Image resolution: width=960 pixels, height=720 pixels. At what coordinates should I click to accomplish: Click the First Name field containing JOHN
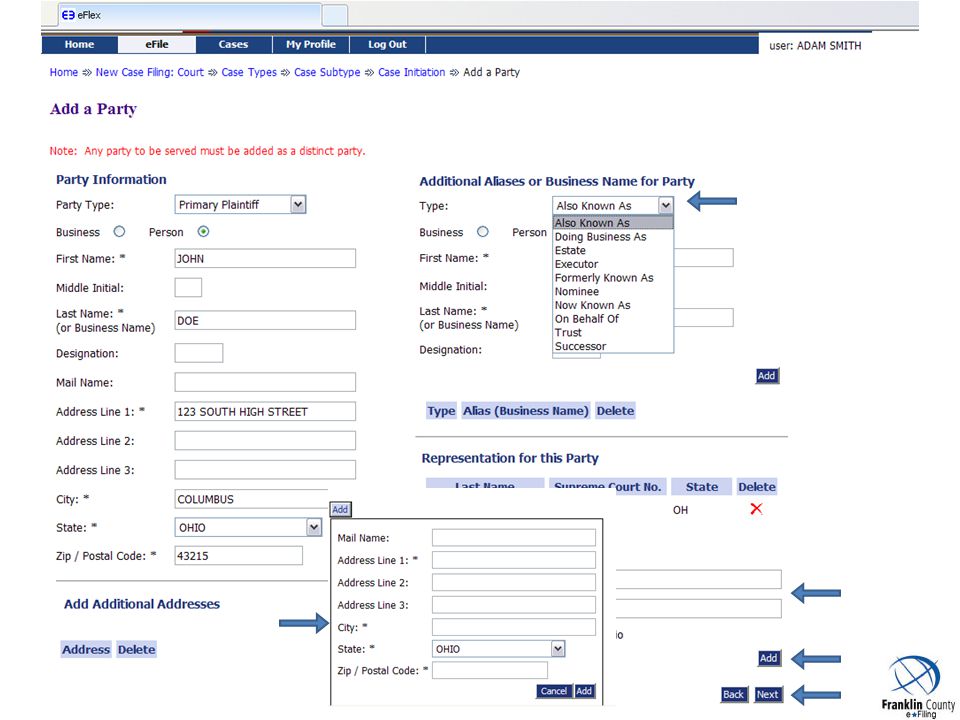[x=265, y=258]
